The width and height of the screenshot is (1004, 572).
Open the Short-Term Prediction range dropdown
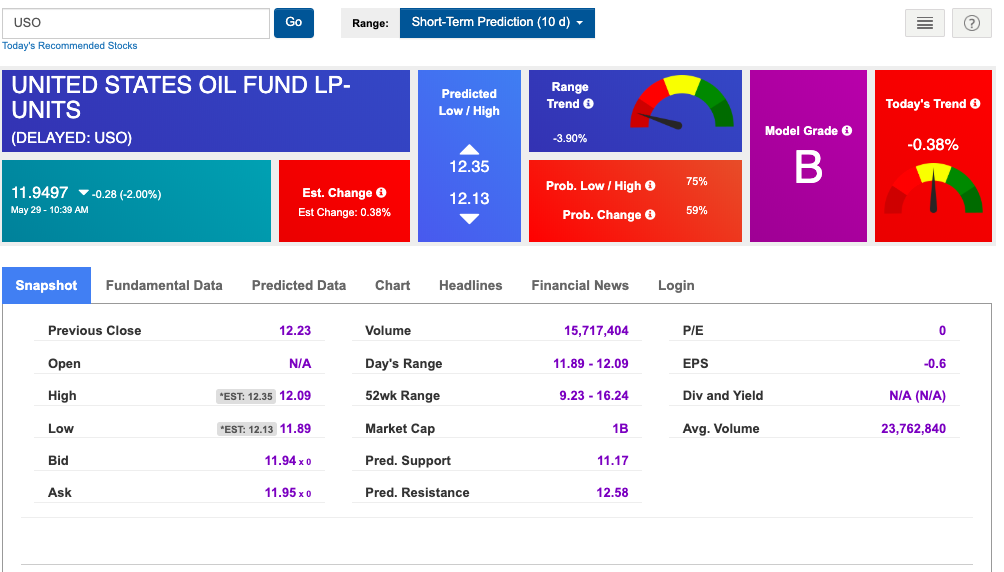point(497,22)
